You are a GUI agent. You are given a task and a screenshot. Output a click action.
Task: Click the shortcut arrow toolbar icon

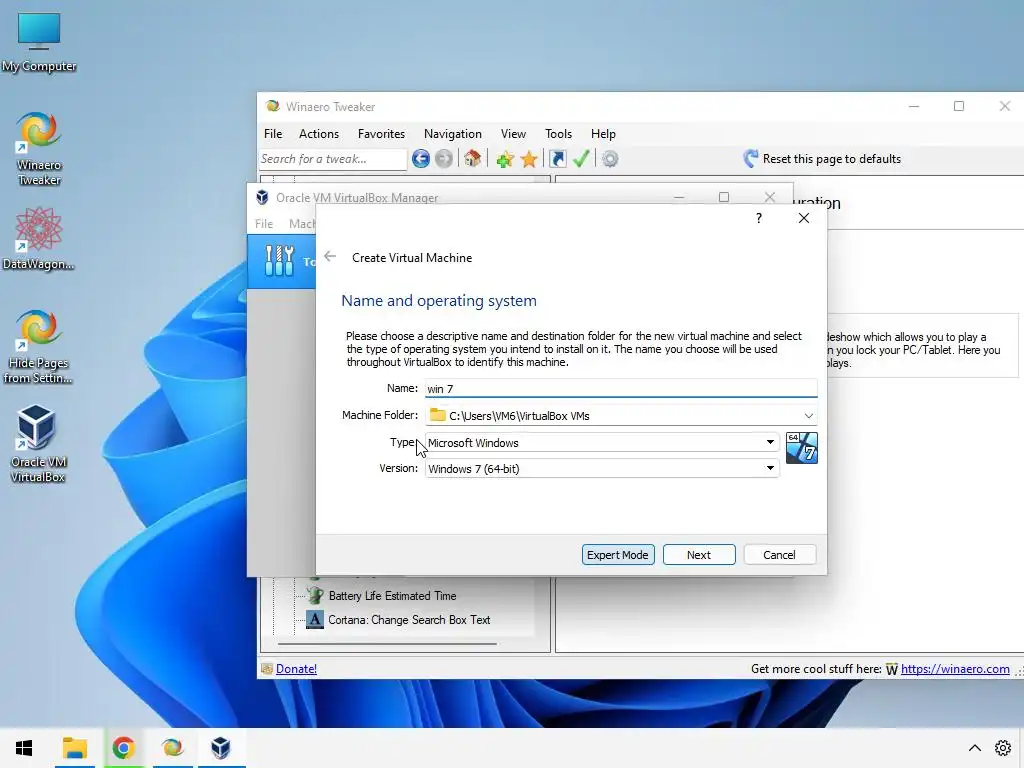[x=558, y=159]
